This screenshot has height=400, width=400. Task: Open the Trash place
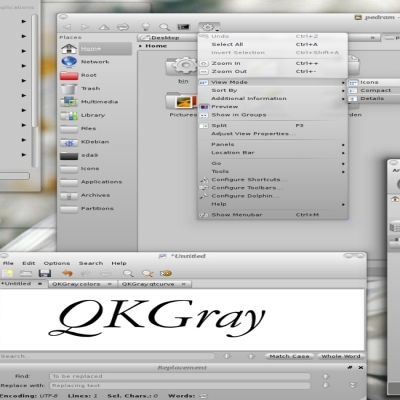point(97,89)
